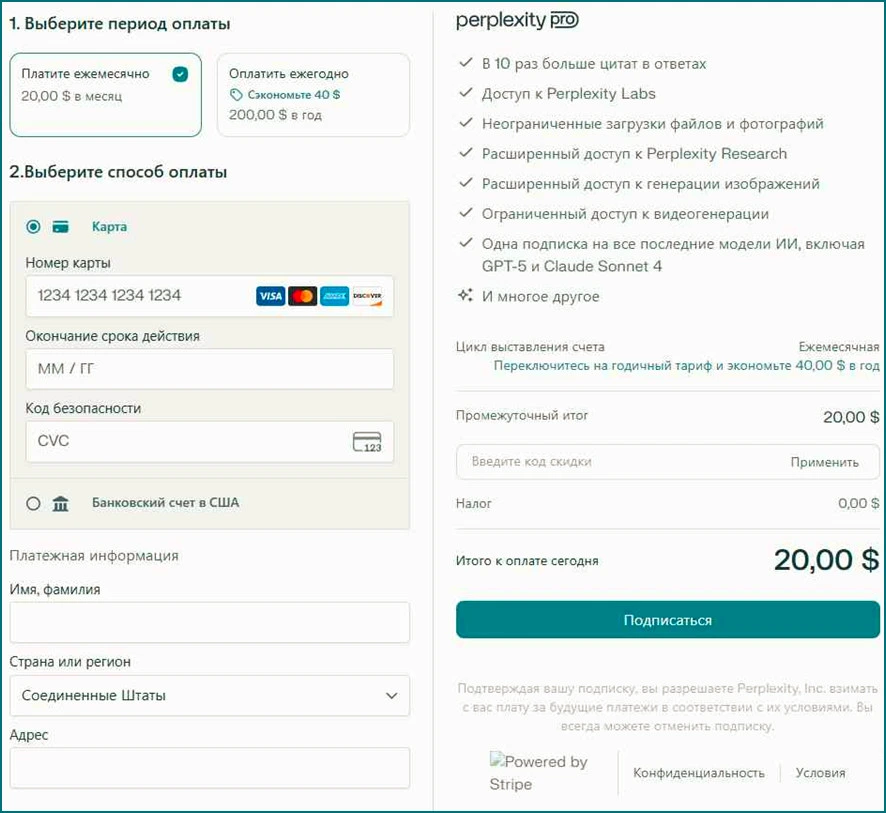Focus the Имя, фамилия text field
This screenshot has width=886, height=813.
point(209,622)
